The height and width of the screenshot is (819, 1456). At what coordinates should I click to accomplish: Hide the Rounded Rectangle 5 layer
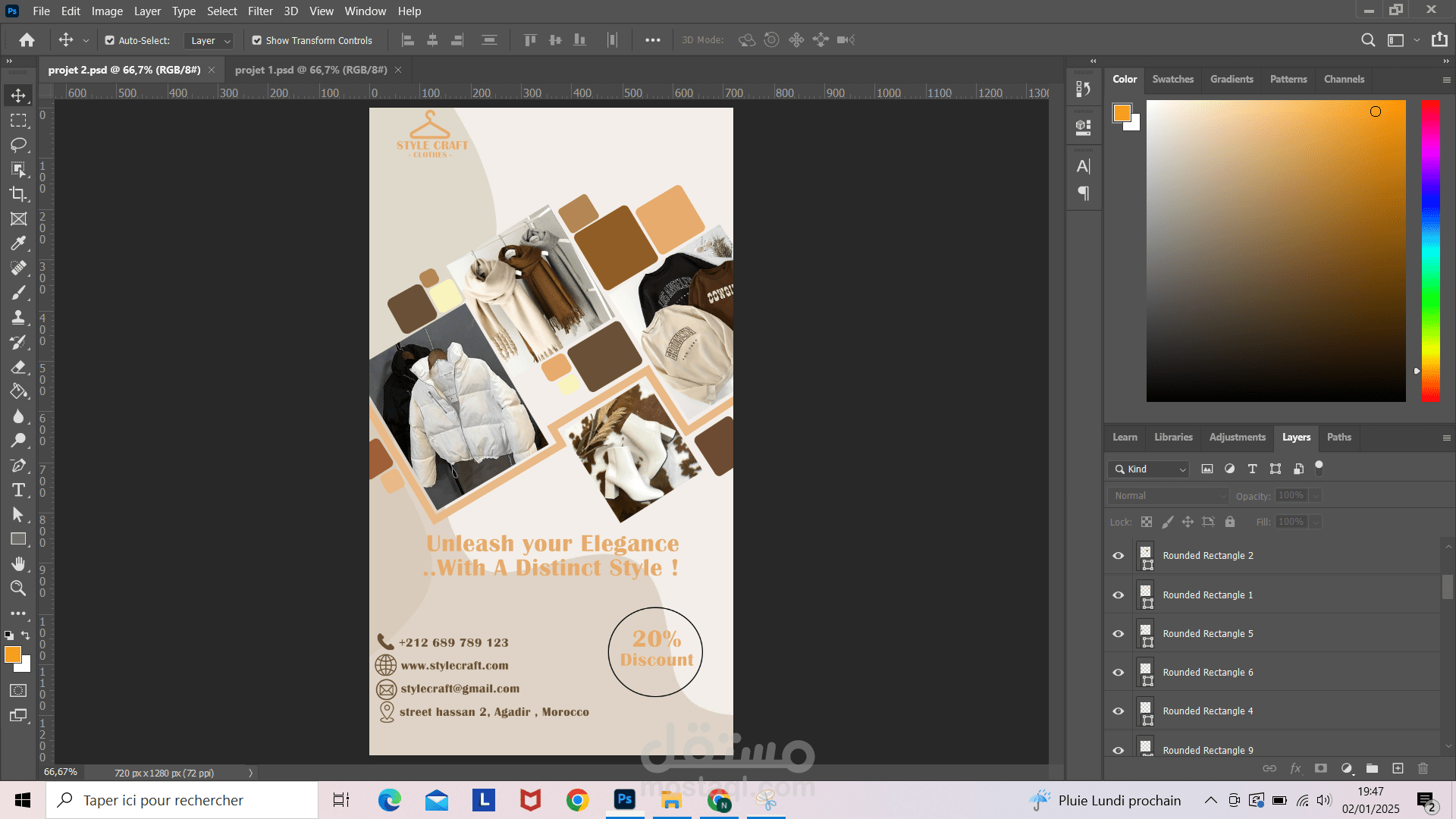coord(1118,633)
